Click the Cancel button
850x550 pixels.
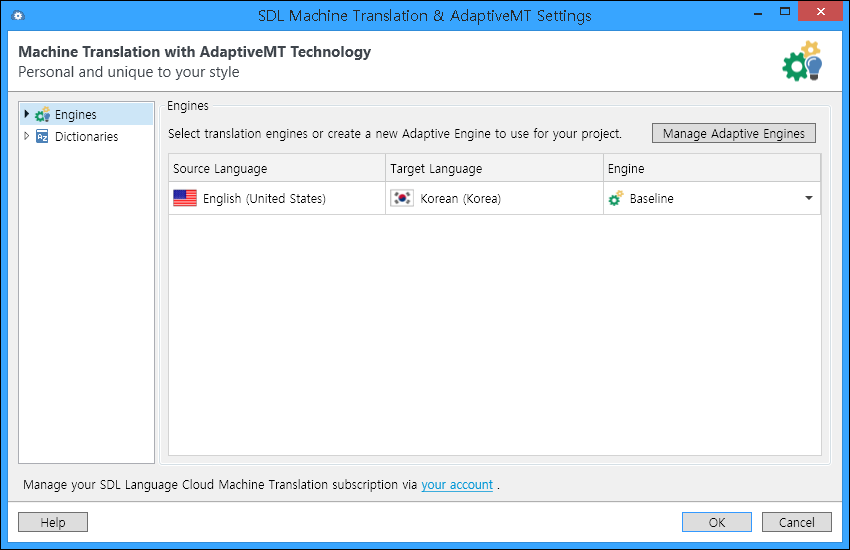(796, 522)
